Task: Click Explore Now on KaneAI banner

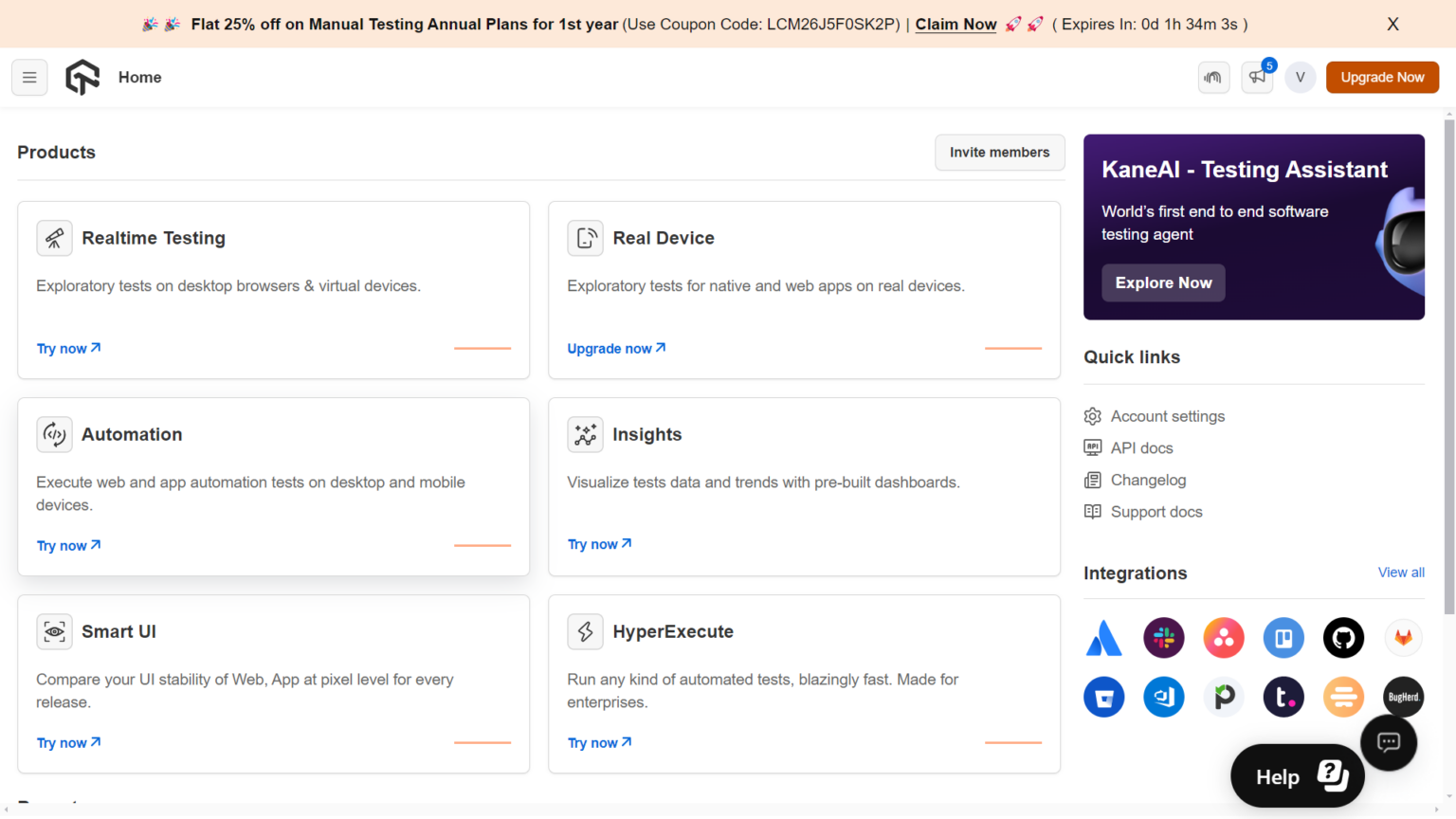Action: point(1163,282)
